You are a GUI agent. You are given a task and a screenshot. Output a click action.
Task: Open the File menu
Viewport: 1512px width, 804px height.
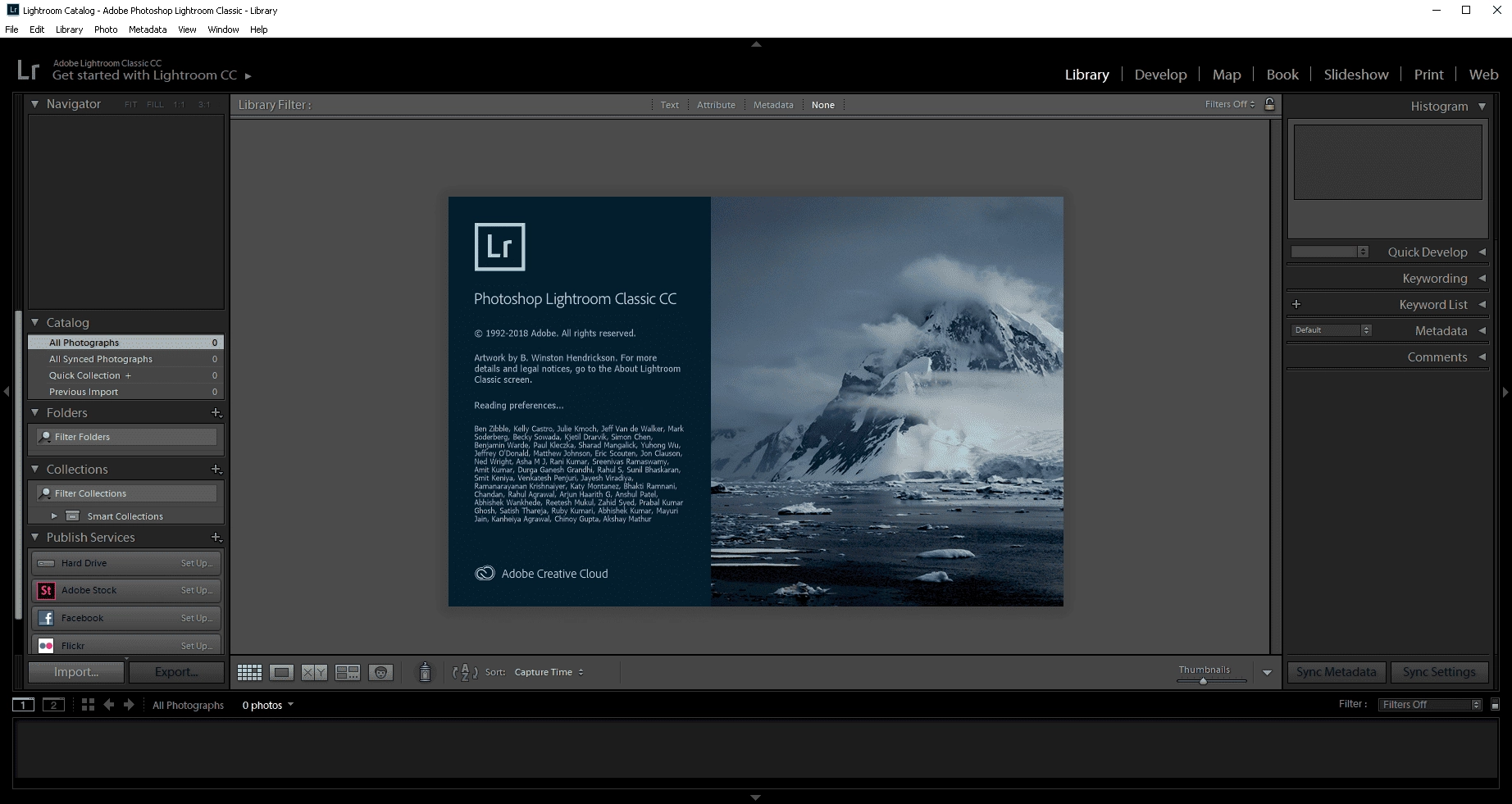click(x=11, y=30)
